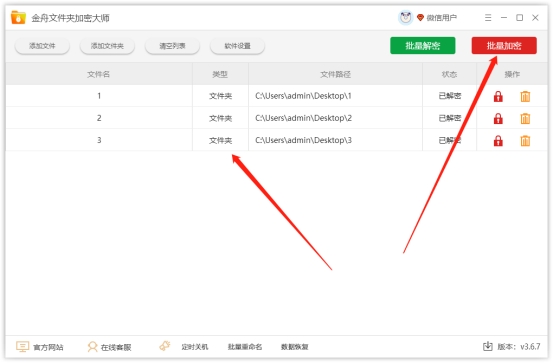Screen dimensions: 553x364
Task: Open the 官方网站 link
Action: pyautogui.click(x=48, y=347)
